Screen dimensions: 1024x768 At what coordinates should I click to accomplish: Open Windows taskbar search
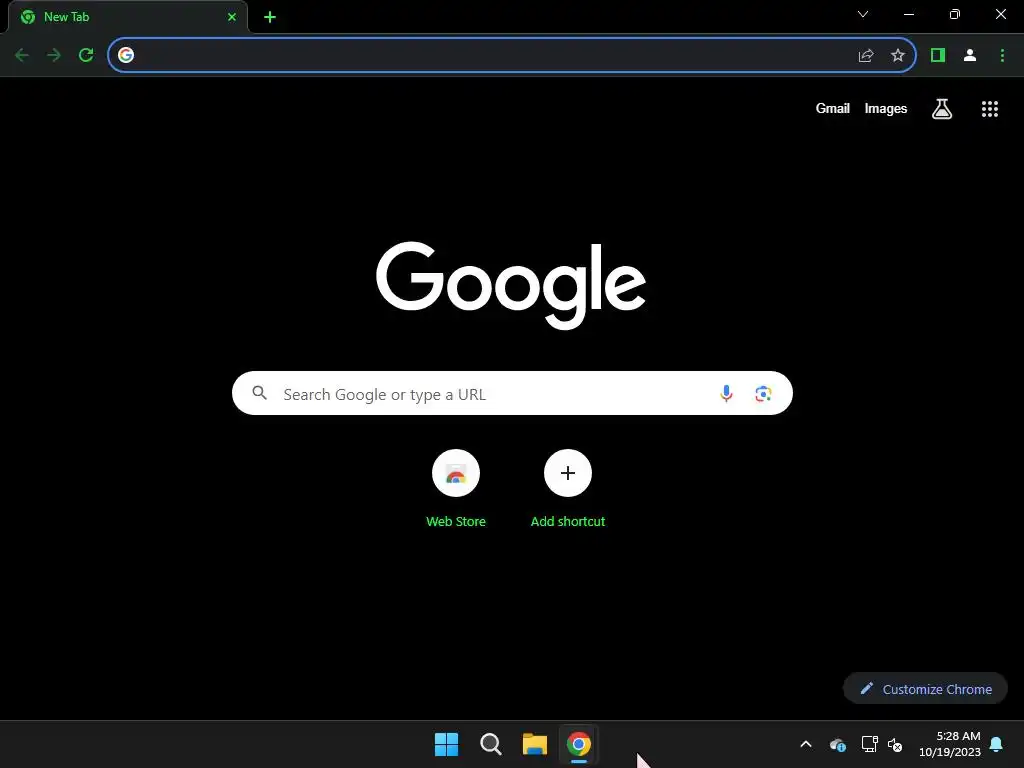[x=490, y=744]
